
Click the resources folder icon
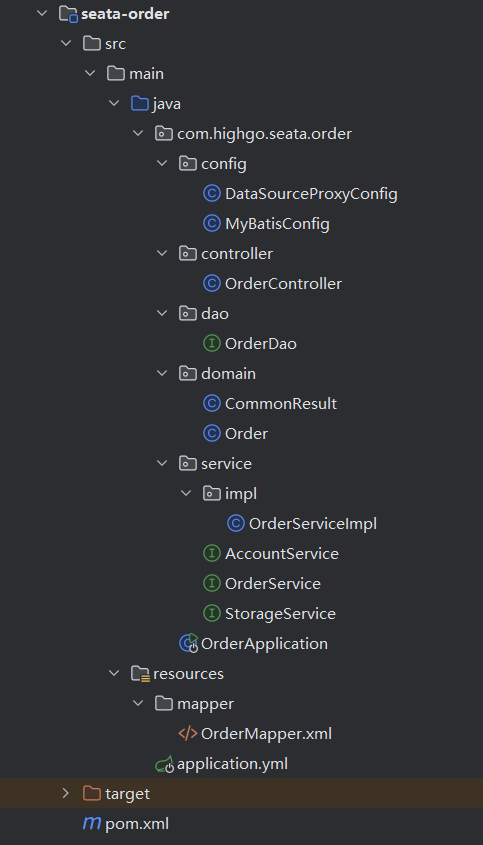coord(140,674)
